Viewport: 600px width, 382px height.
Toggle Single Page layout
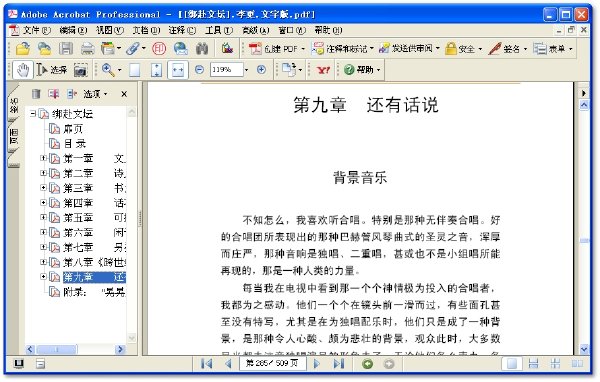[x=512, y=364]
